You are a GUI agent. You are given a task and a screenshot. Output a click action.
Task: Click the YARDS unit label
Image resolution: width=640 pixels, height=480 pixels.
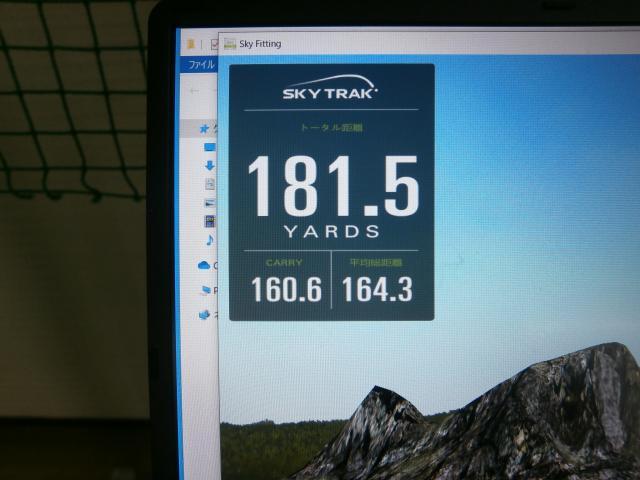point(332,232)
